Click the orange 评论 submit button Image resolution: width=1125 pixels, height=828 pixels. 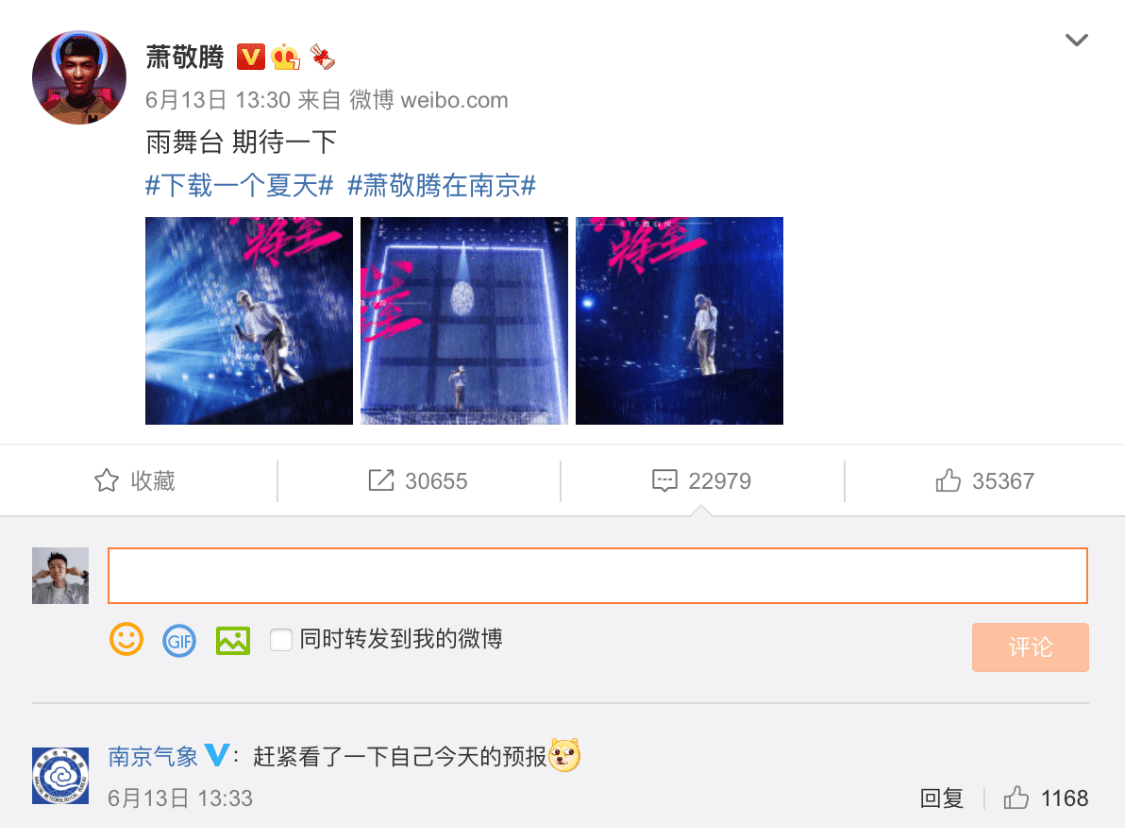click(1030, 647)
